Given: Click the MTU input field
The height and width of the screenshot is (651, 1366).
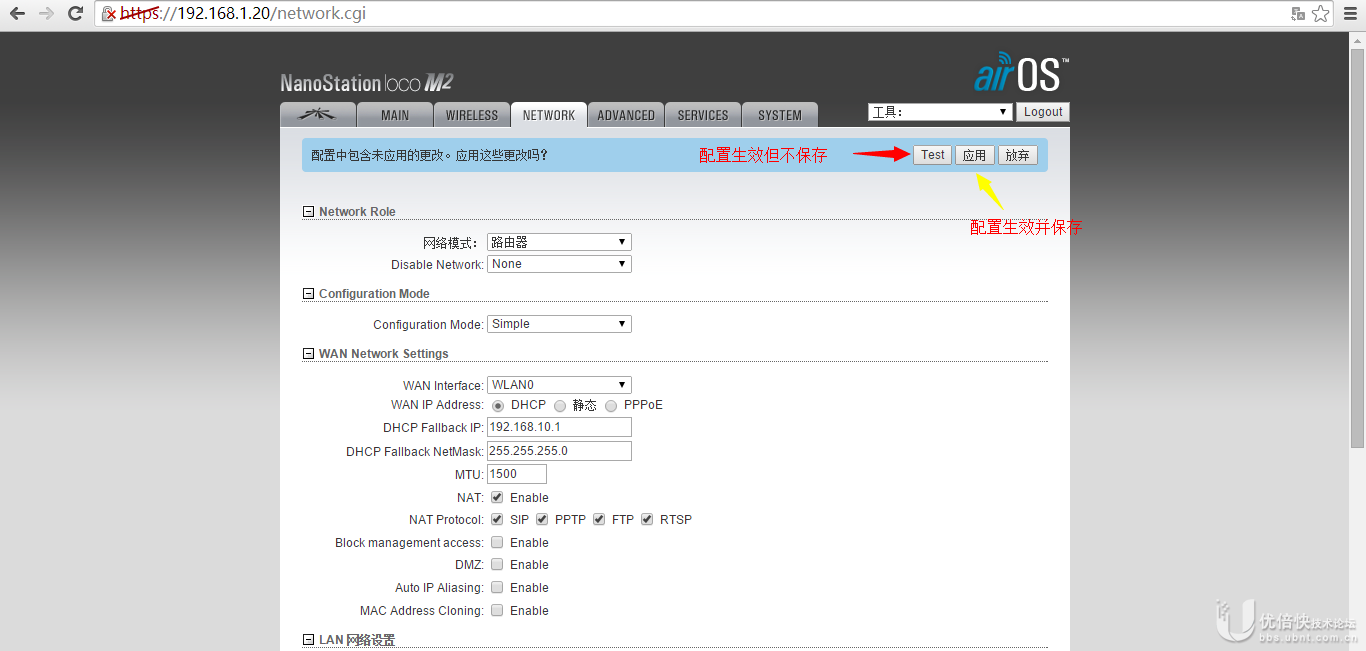Looking at the screenshot, I should pos(517,474).
